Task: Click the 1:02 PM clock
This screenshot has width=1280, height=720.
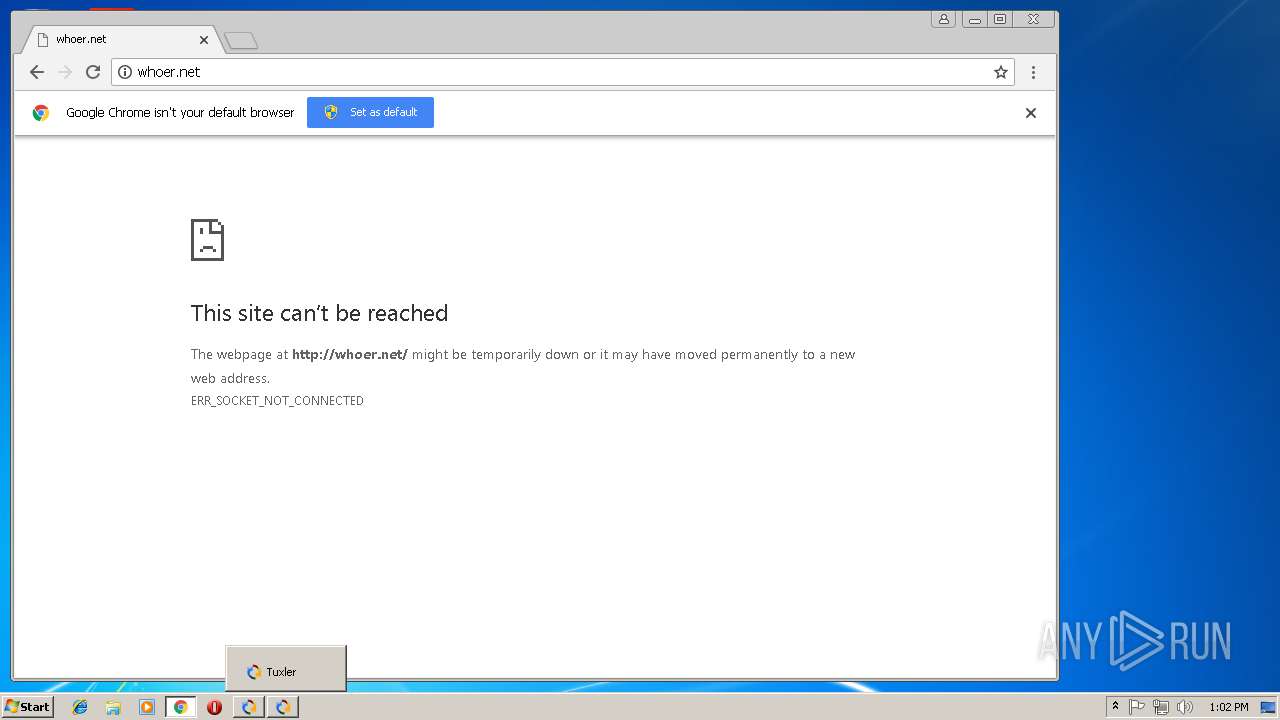Action: coord(1228,707)
